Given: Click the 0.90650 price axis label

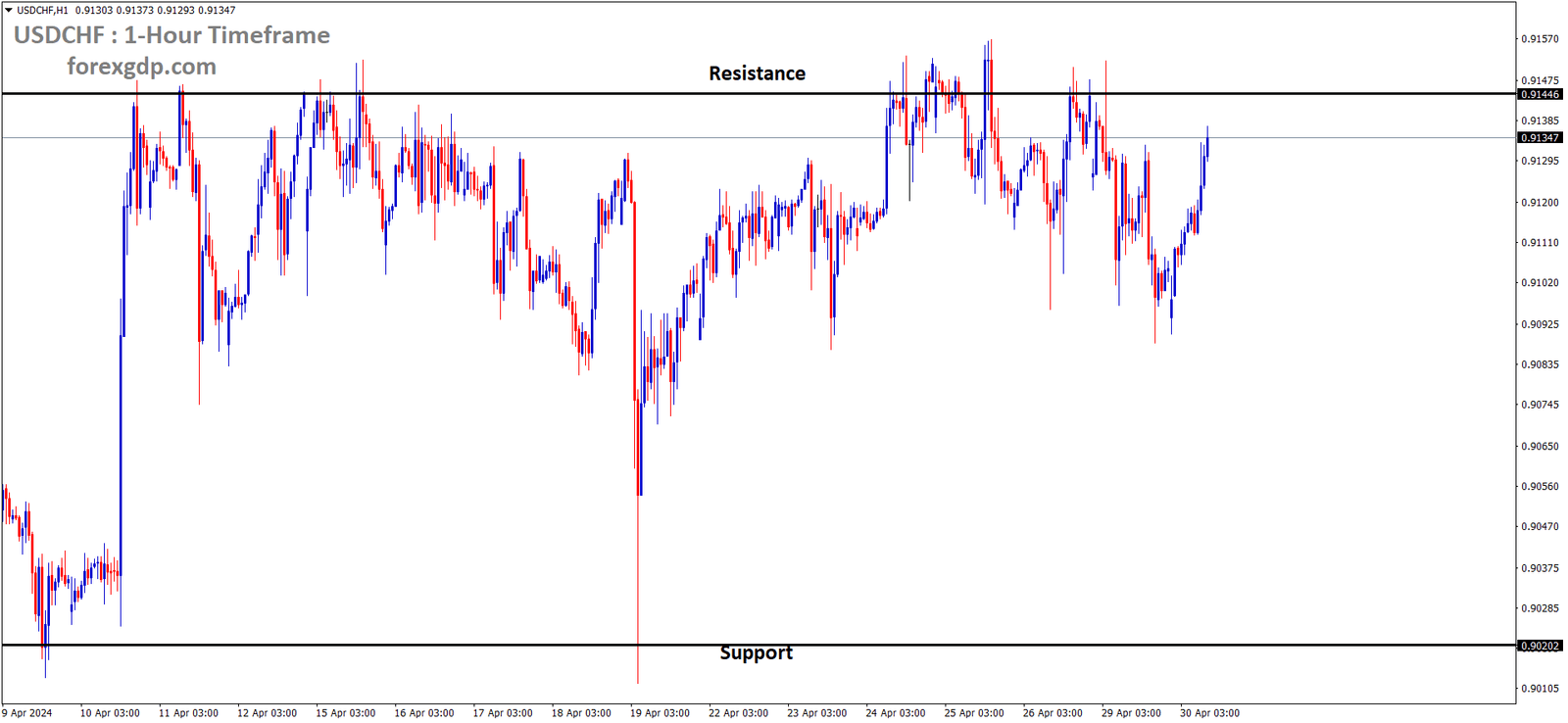Looking at the screenshot, I should coord(1540,447).
